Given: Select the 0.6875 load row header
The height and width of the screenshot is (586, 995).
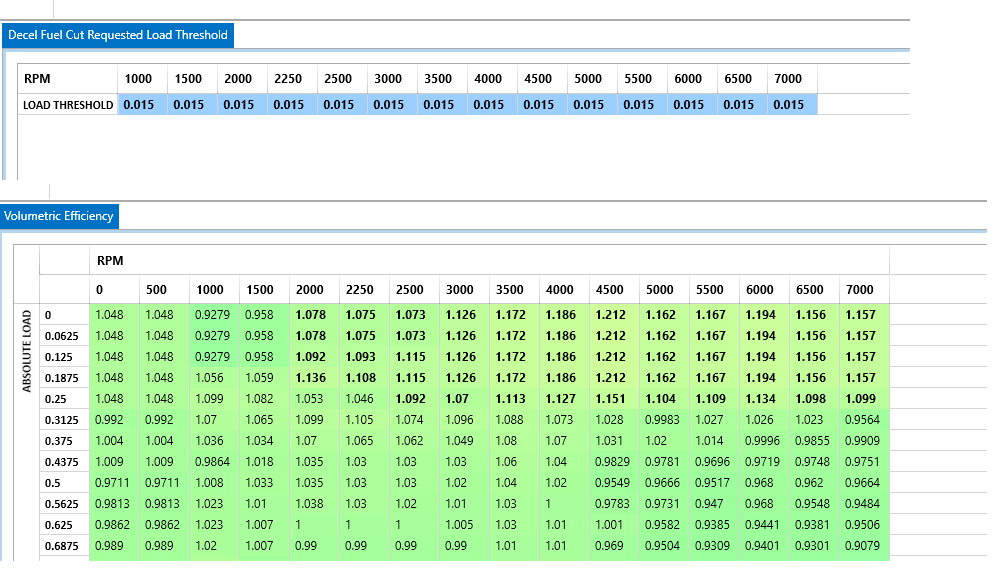Looking at the screenshot, I should (64, 546).
